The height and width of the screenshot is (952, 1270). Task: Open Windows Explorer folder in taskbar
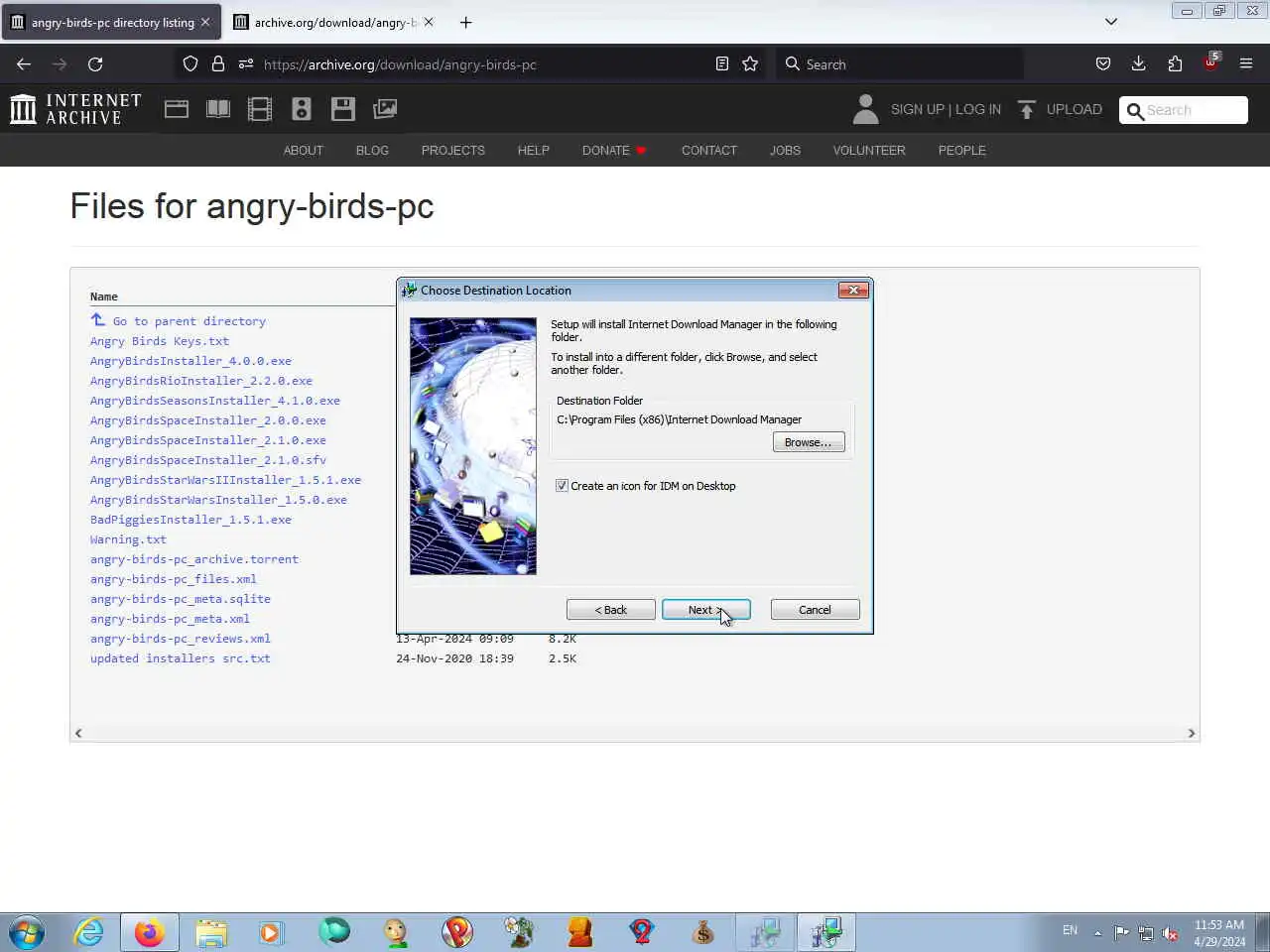211,932
